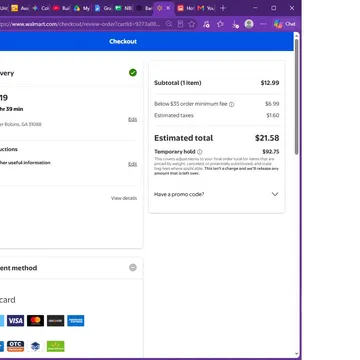Viewport: 360px width, 360px height.
Task: Edit the delivery address
Action: tap(132, 119)
